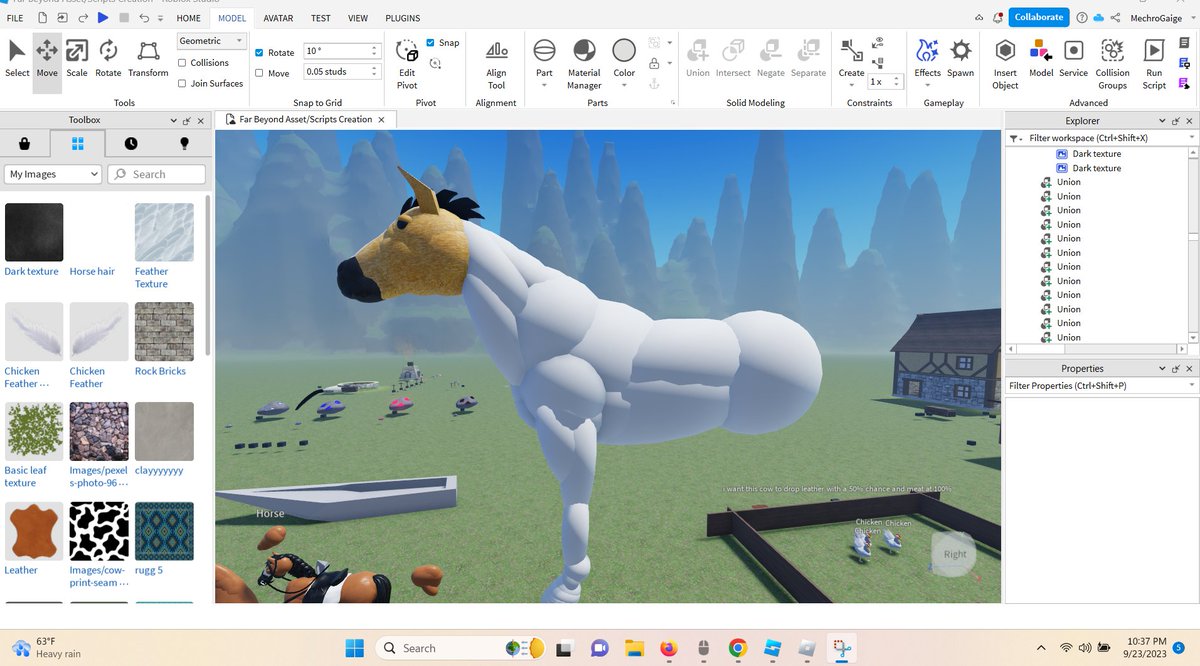Click the Collaborate button
The height and width of the screenshot is (666, 1200).
coord(1038,17)
